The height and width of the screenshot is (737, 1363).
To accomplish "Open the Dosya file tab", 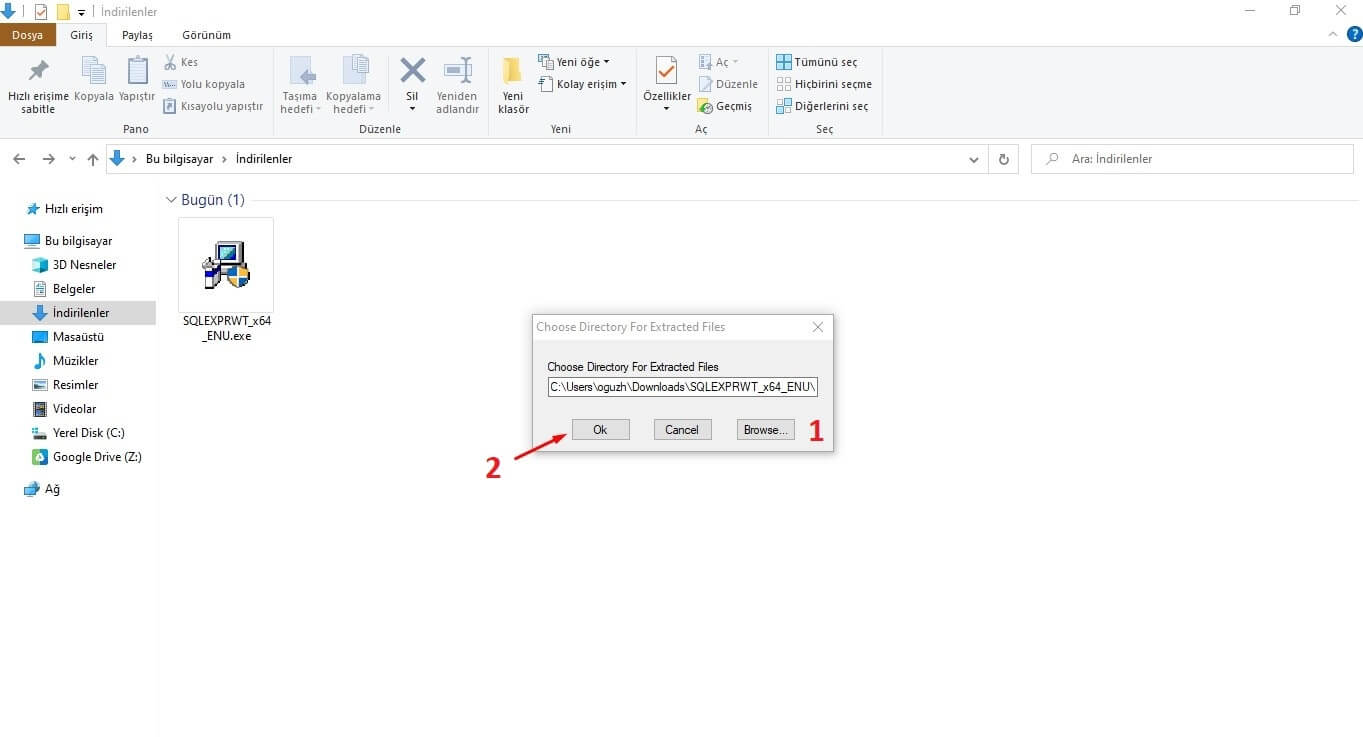I will 27,35.
